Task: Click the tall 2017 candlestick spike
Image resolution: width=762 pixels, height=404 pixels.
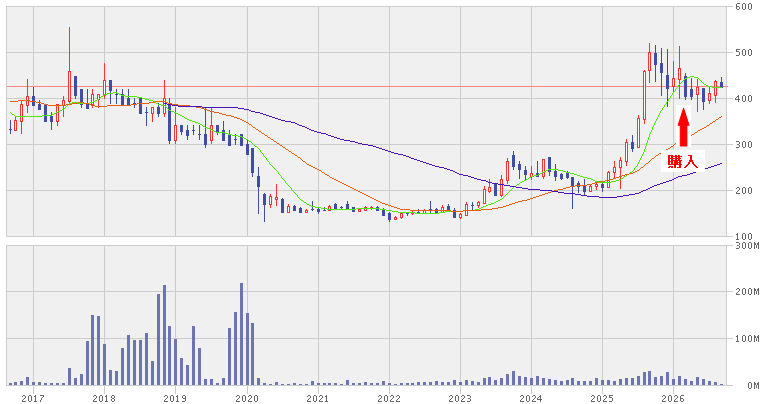Action: tap(69, 65)
